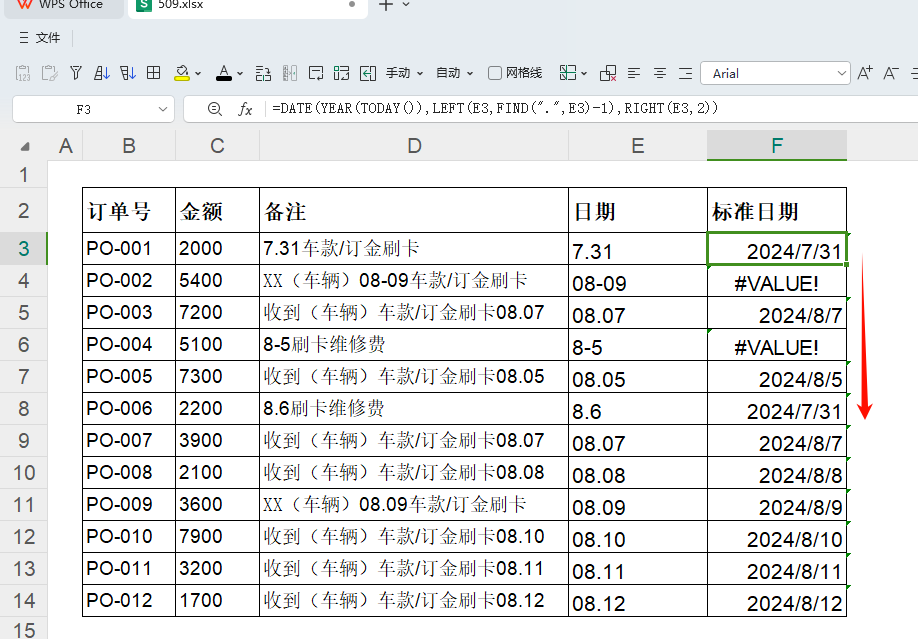Click the paste-values icon in toolbar
Viewport: 918px width, 639px height.
(23, 73)
